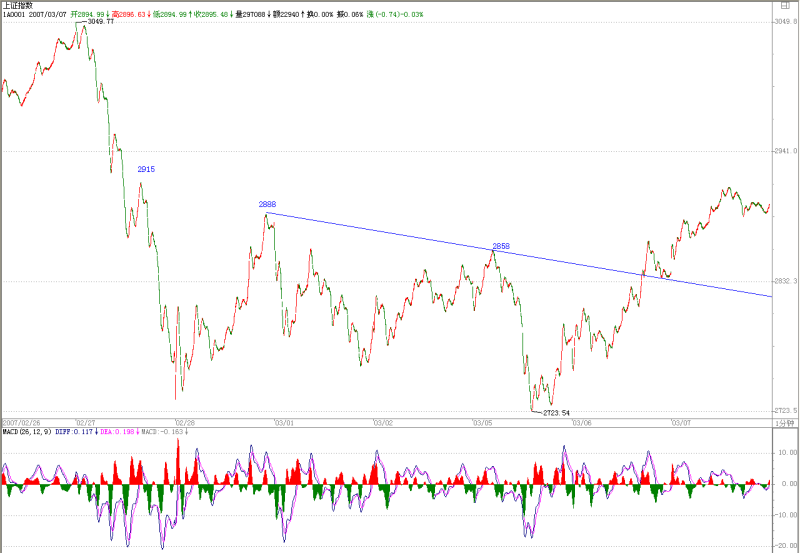Click the 03/05 date on the time axis

pyautogui.click(x=483, y=423)
